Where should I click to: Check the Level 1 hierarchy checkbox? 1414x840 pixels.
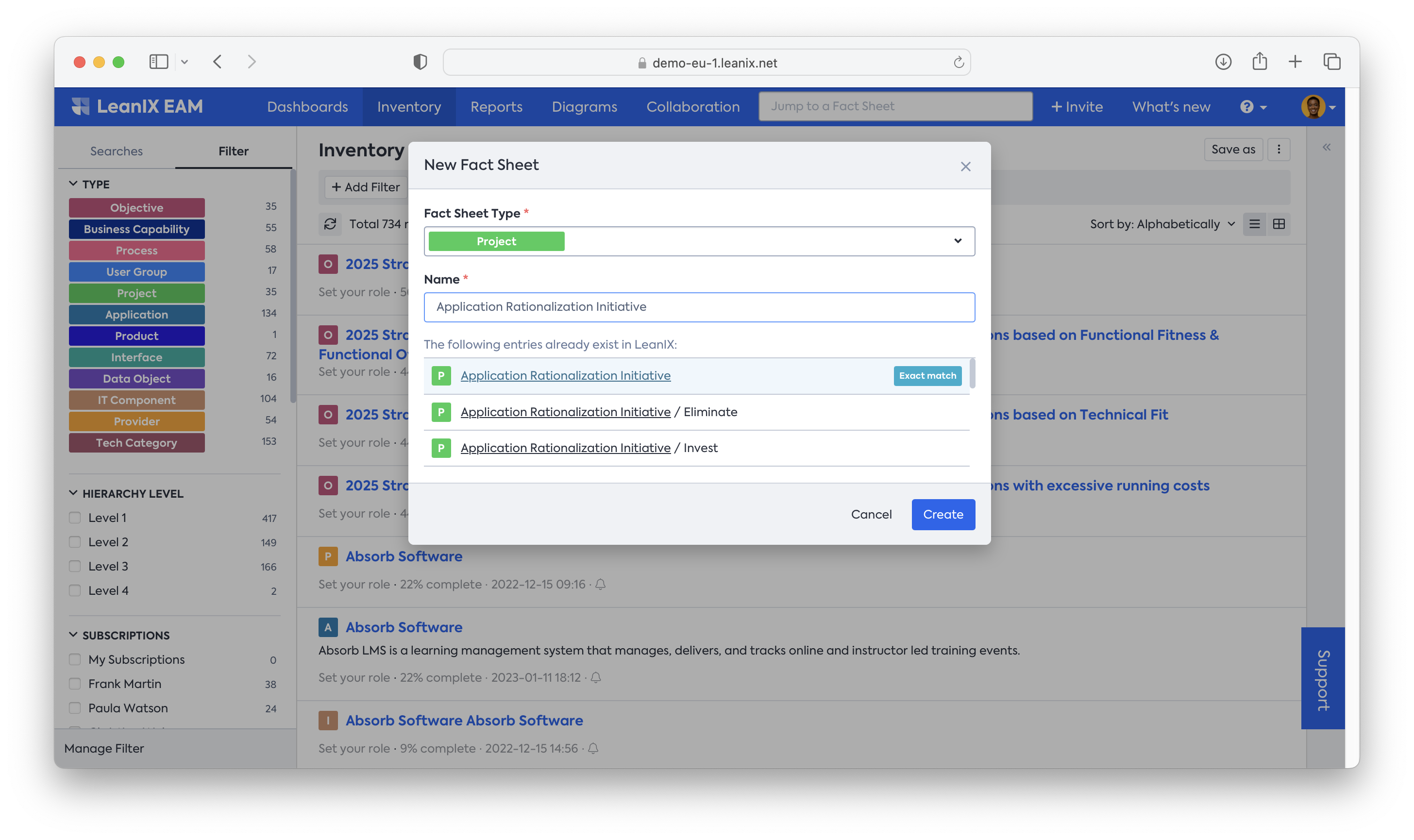coord(75,518)
